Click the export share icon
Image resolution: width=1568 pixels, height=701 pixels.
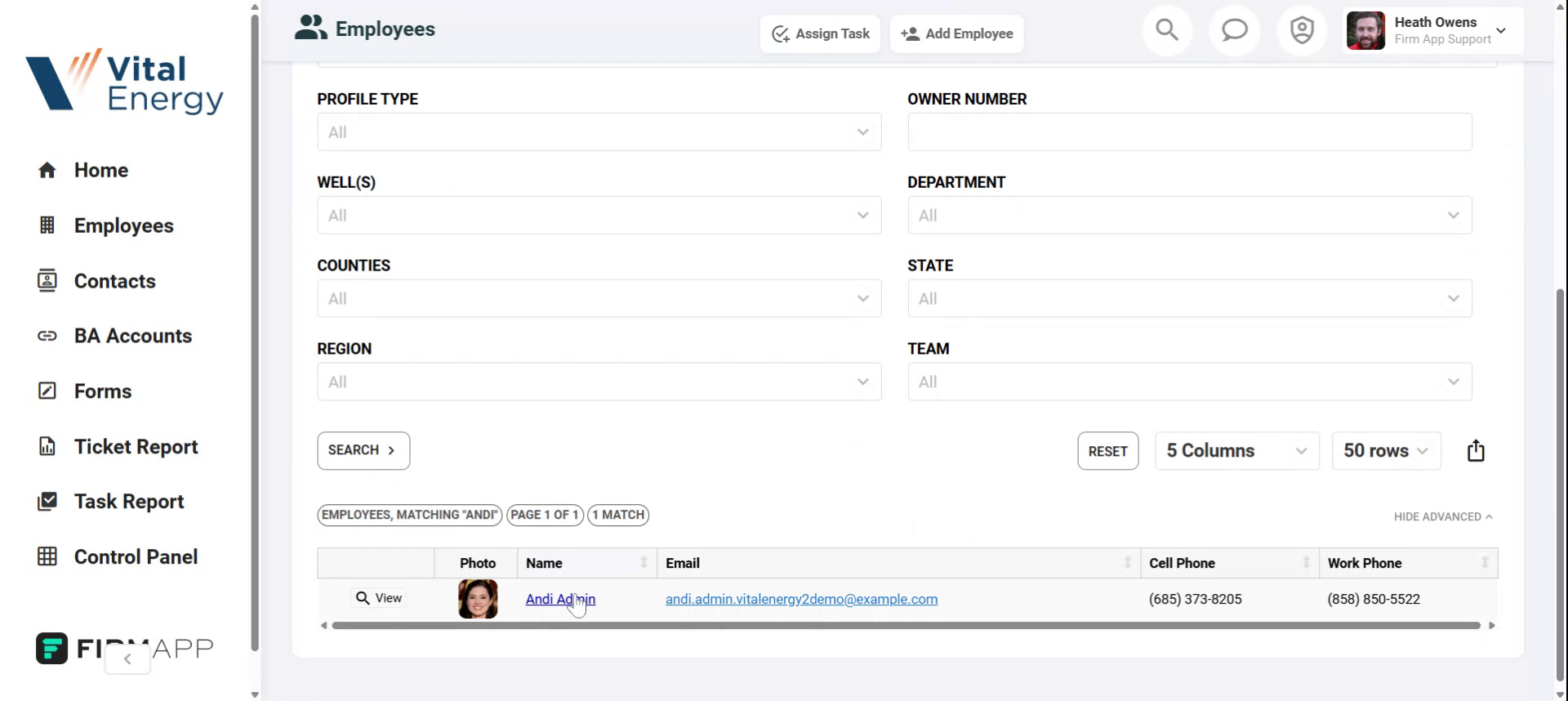pyautogui.click(x=1476, y=451)
